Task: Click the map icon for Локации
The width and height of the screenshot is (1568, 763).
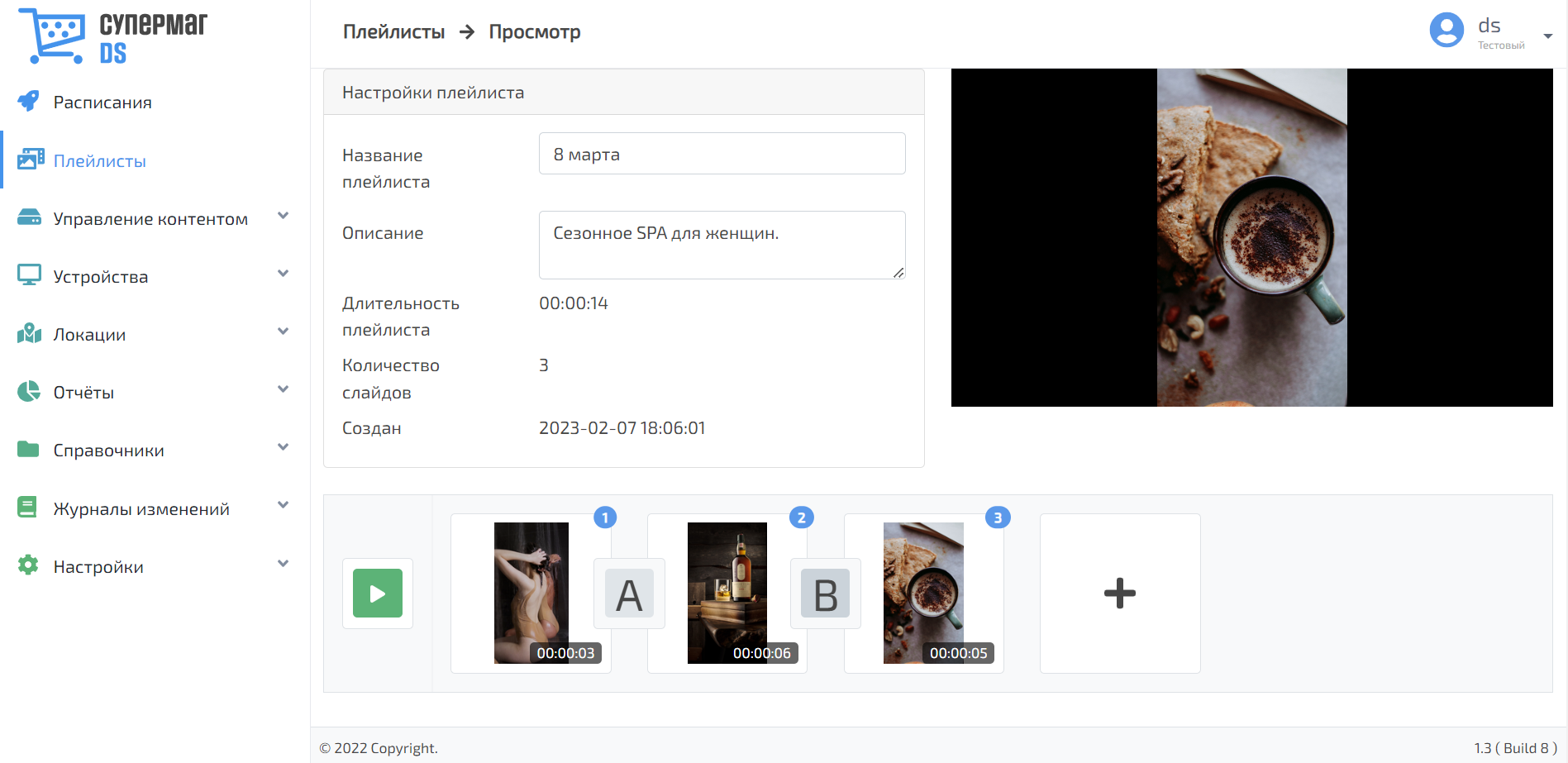Action: [29, 334]
